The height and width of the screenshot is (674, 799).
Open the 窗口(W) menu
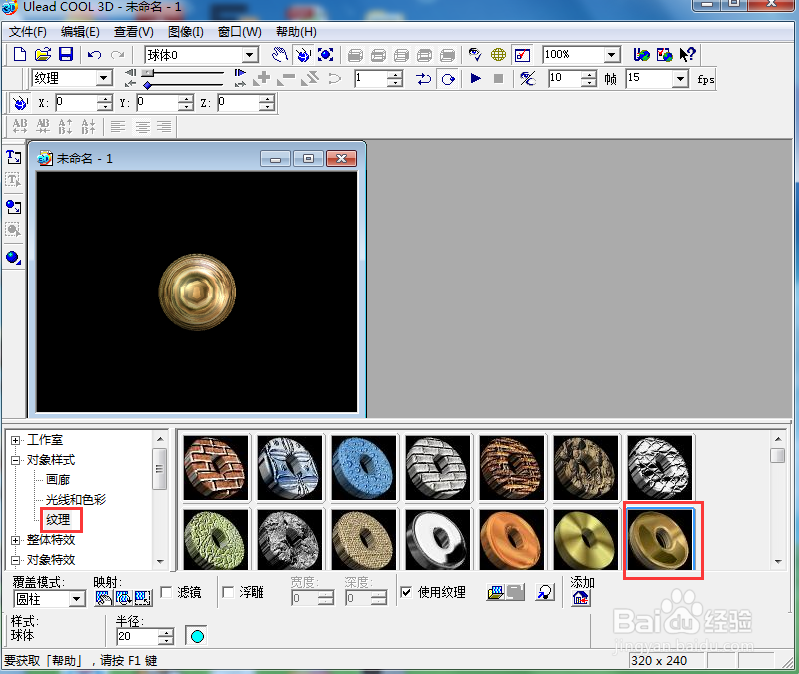tap(239, 32)
